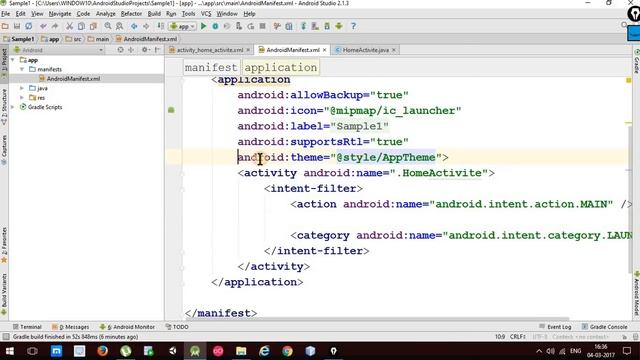Open the app run configuration dropdown
The height and width of the screenshot is (360, 640).
point(182,26)
